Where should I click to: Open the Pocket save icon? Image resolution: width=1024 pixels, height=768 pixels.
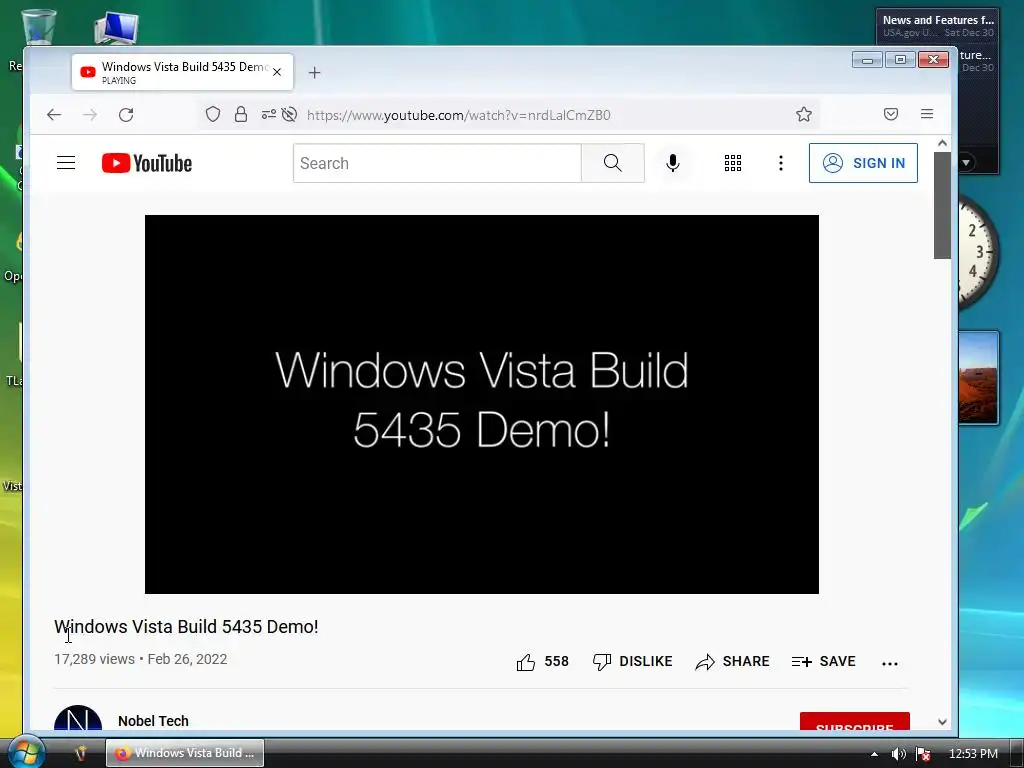click(x=891, y=114)
